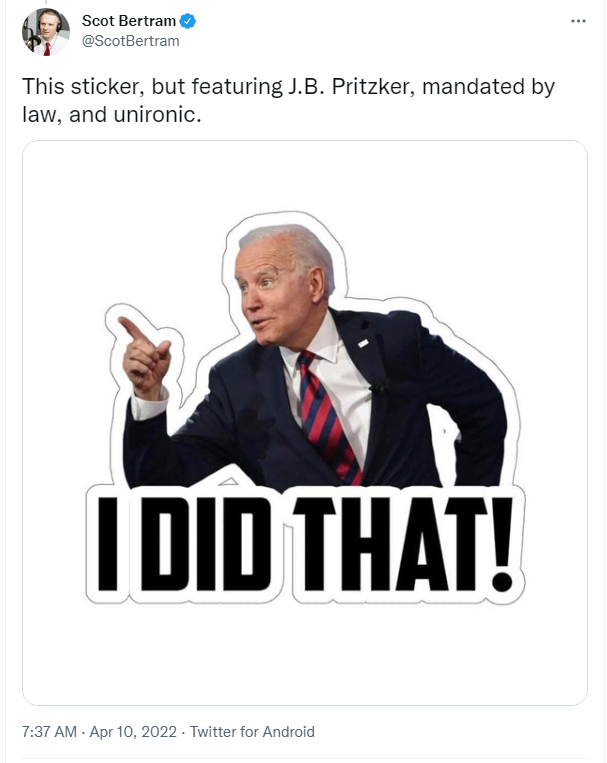
Task: Visit the @ScotBertram handle link
Action: point(130,41)
